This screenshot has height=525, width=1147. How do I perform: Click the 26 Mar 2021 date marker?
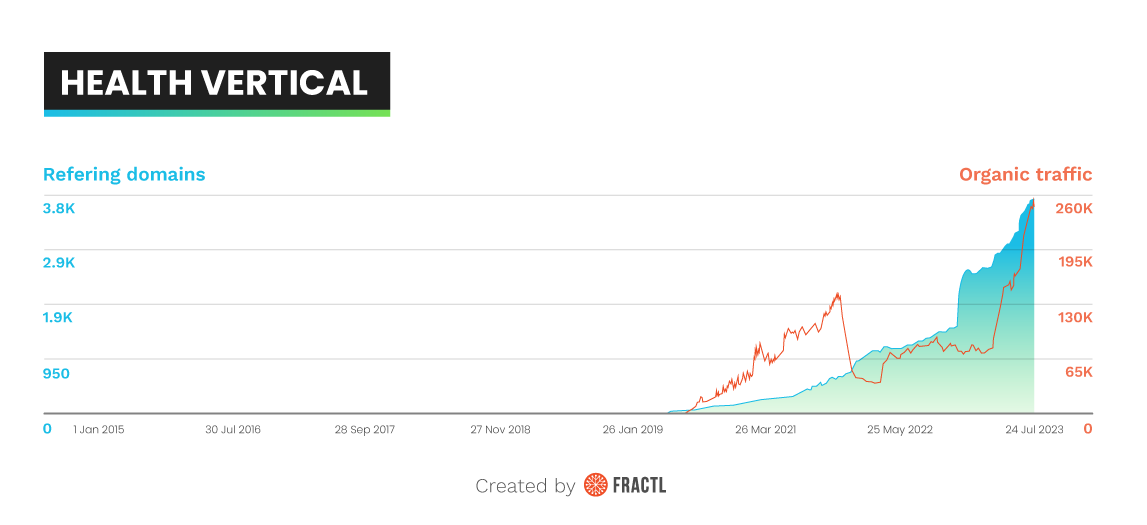[766, 429]
